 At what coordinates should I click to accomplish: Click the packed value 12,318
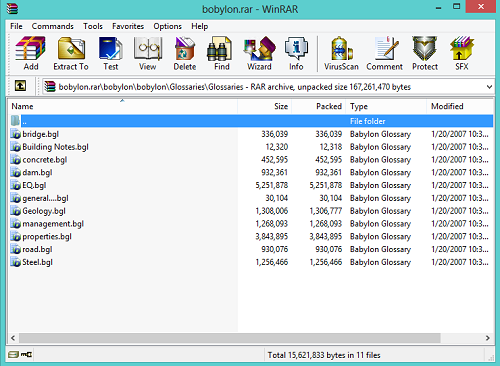(x=331, y=147)
